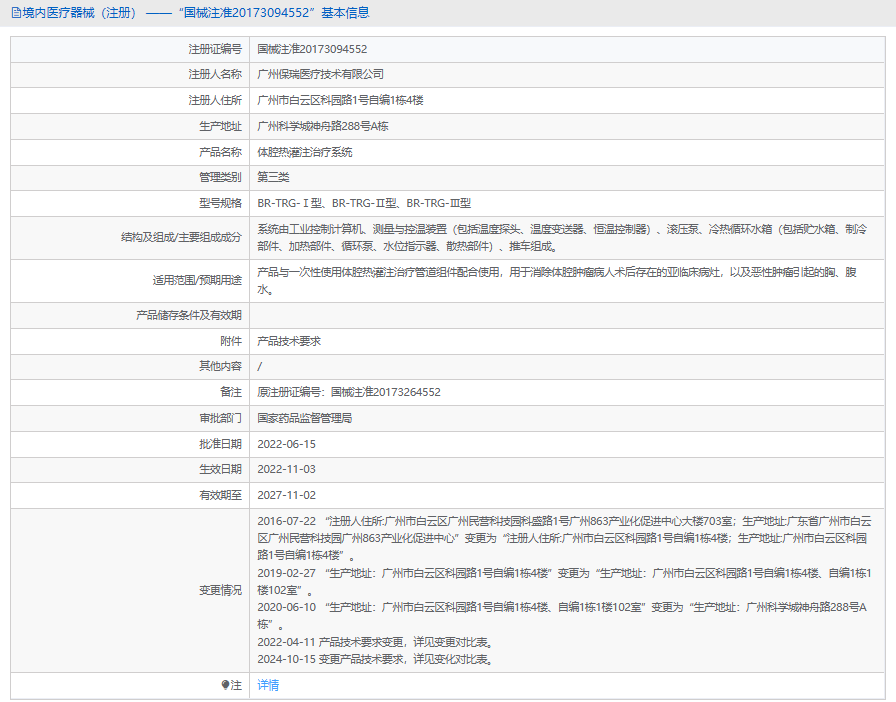Click attachment value 产品技术要求

tap(289, 341)
